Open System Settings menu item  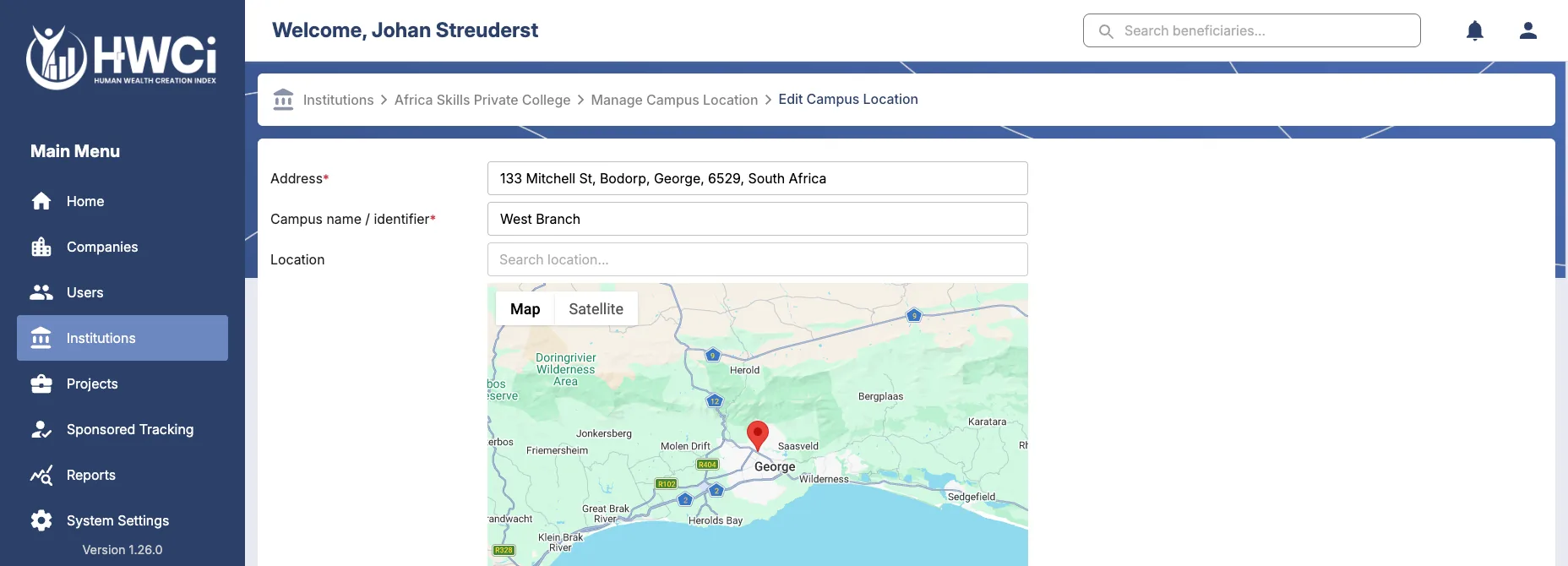(x=122, y=520)
